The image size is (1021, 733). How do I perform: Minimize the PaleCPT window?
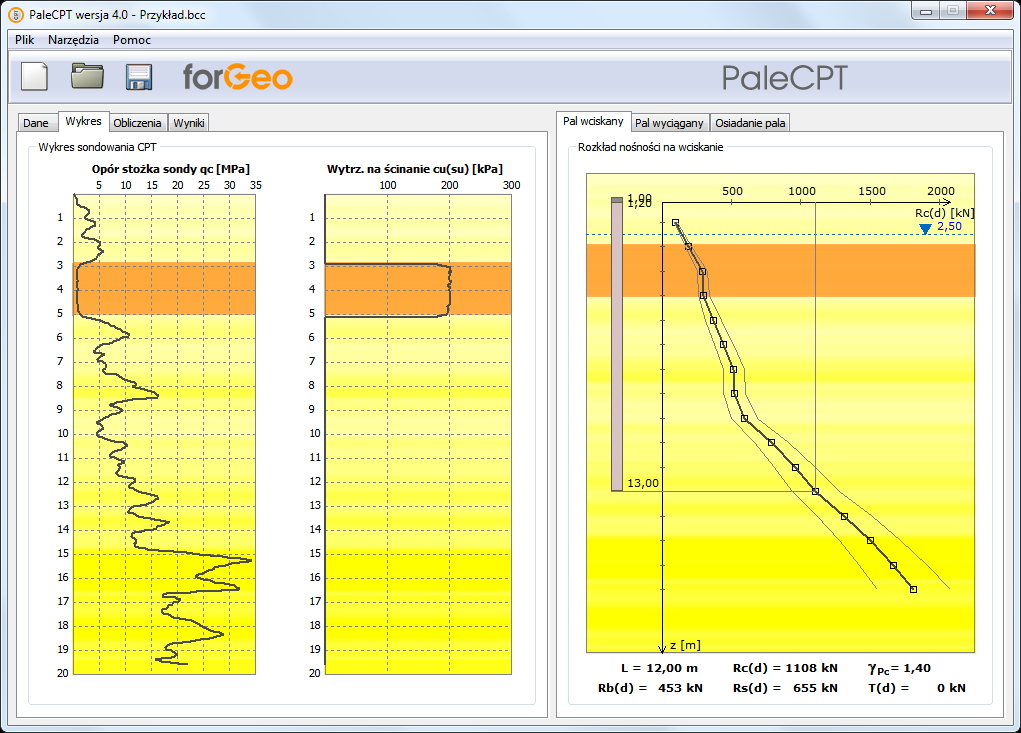pyautogui.click(x=925, y=11)
